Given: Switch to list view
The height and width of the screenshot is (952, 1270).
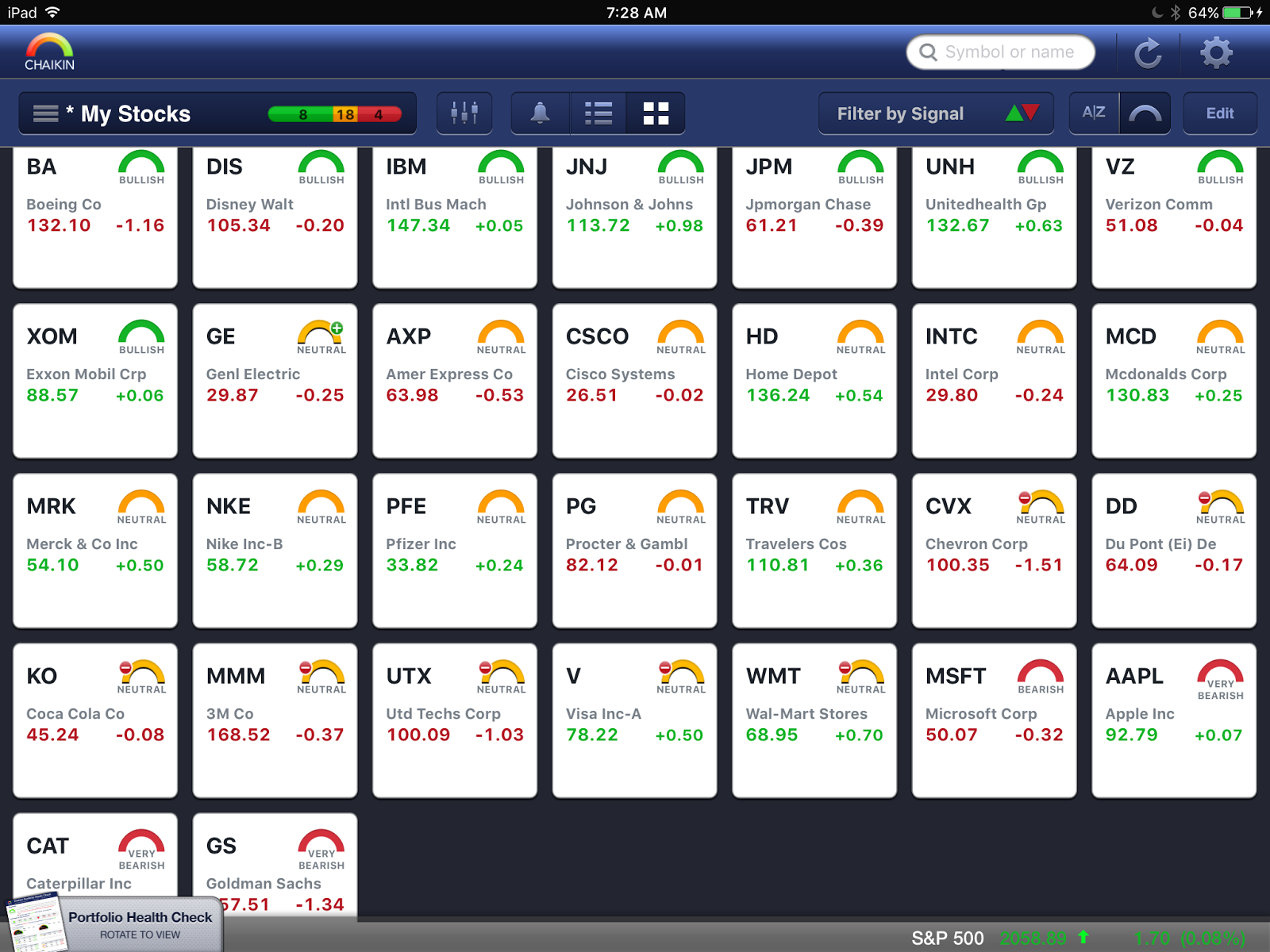Looking at the screenshot, I should click(598, 113).
